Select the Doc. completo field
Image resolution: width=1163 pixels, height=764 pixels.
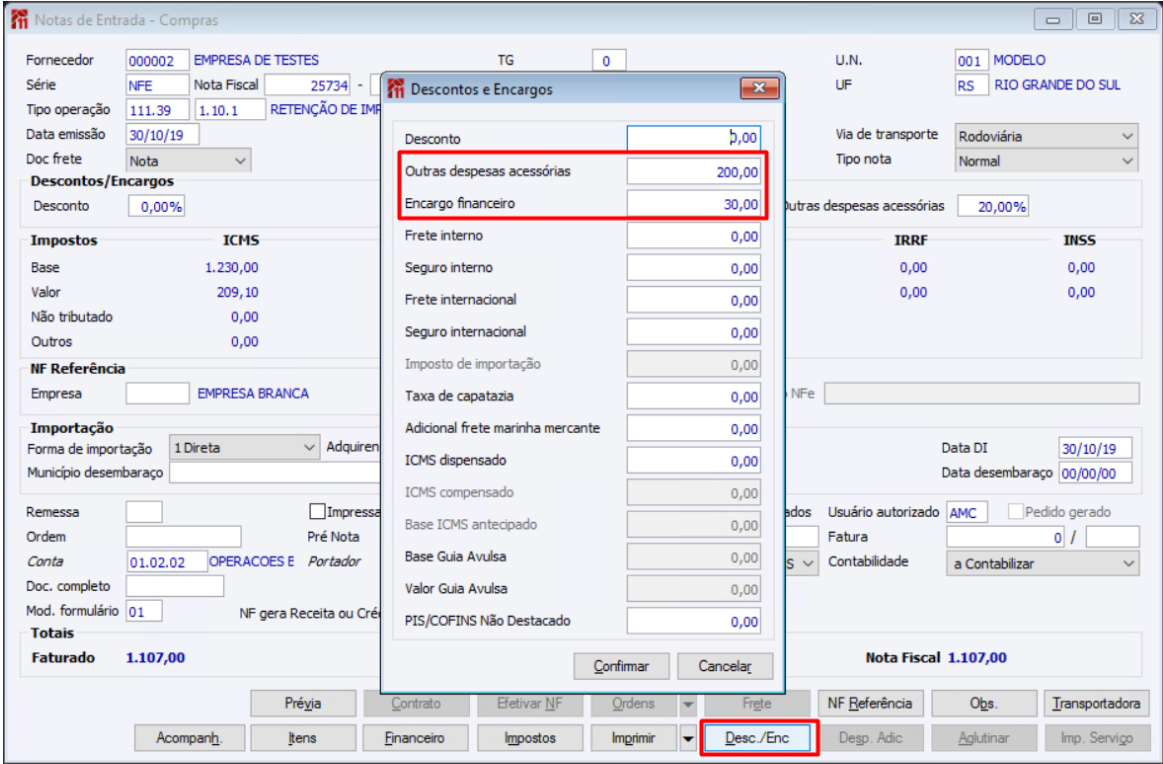coord(174,586)
